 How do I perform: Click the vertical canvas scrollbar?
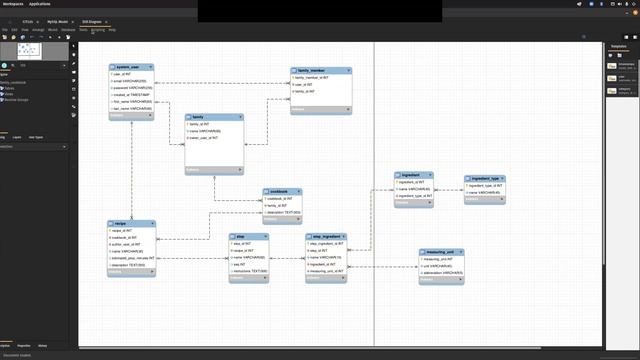pyautogui.click(x=604, y=153)
